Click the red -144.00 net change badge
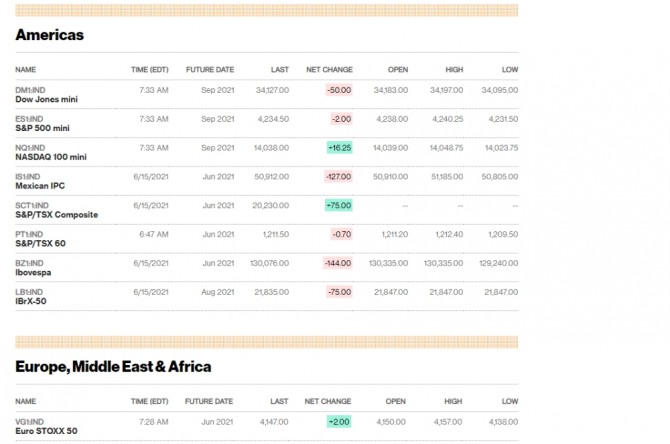Viewport: 670px width, 444px height. [338, 263]
